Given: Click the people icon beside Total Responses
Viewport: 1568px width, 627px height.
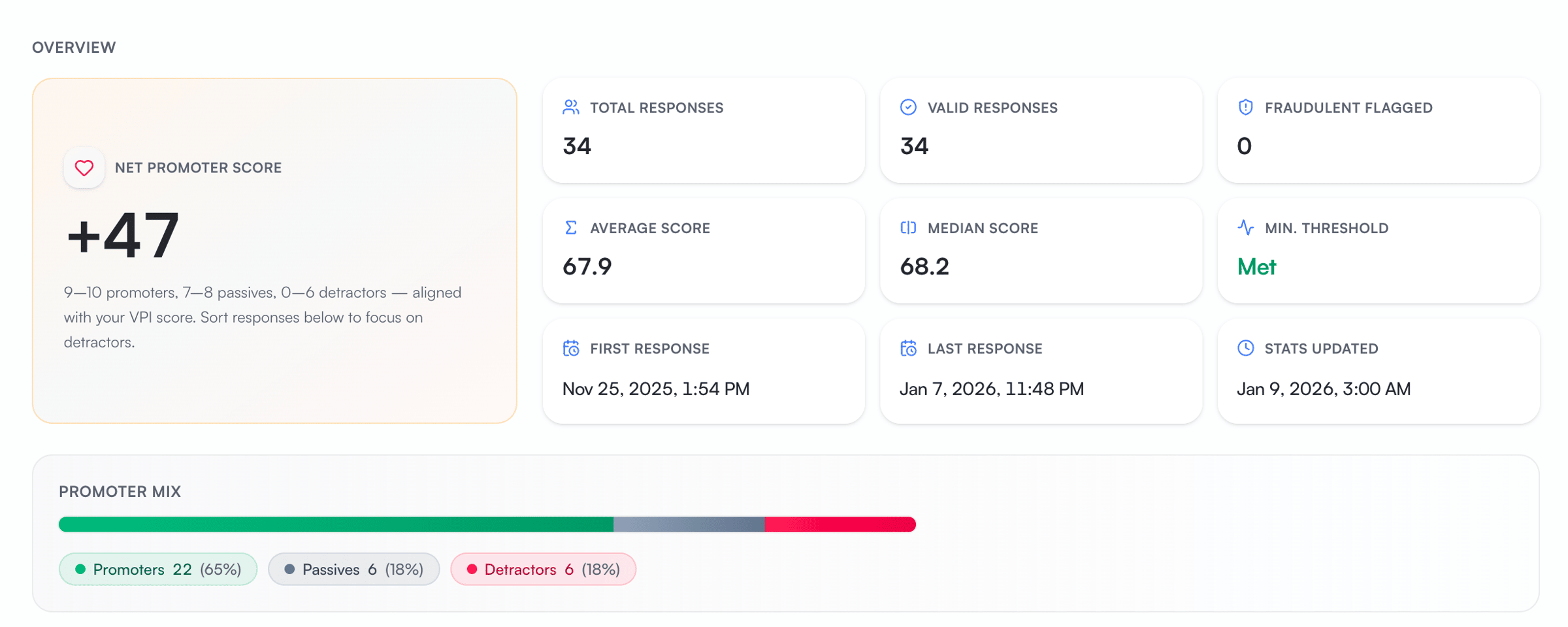Looking at the screenshot, I should coord(571,108).
